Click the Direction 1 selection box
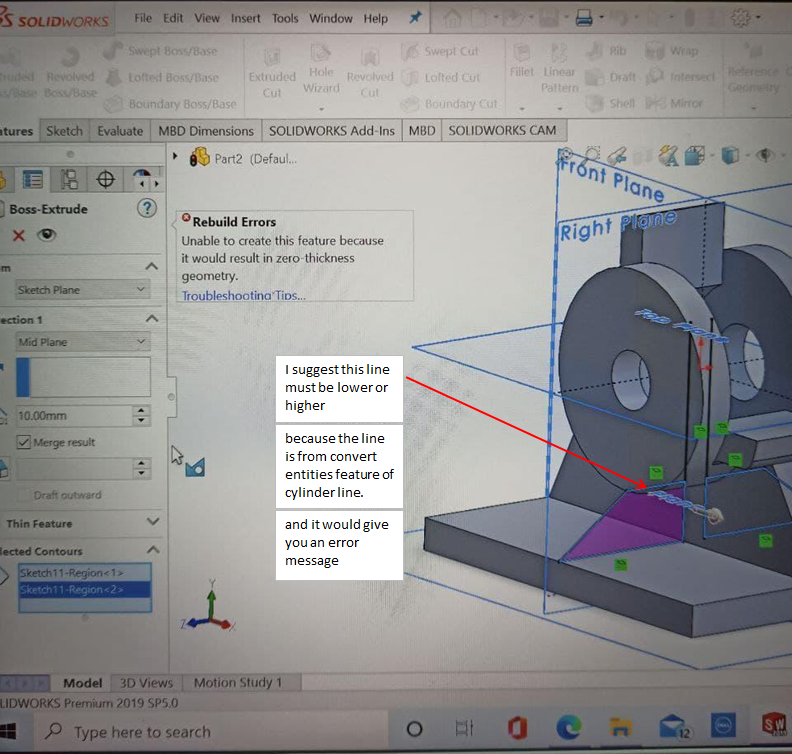Image resolution: width=792 pixels, height=754 pixels. point(83,377)
